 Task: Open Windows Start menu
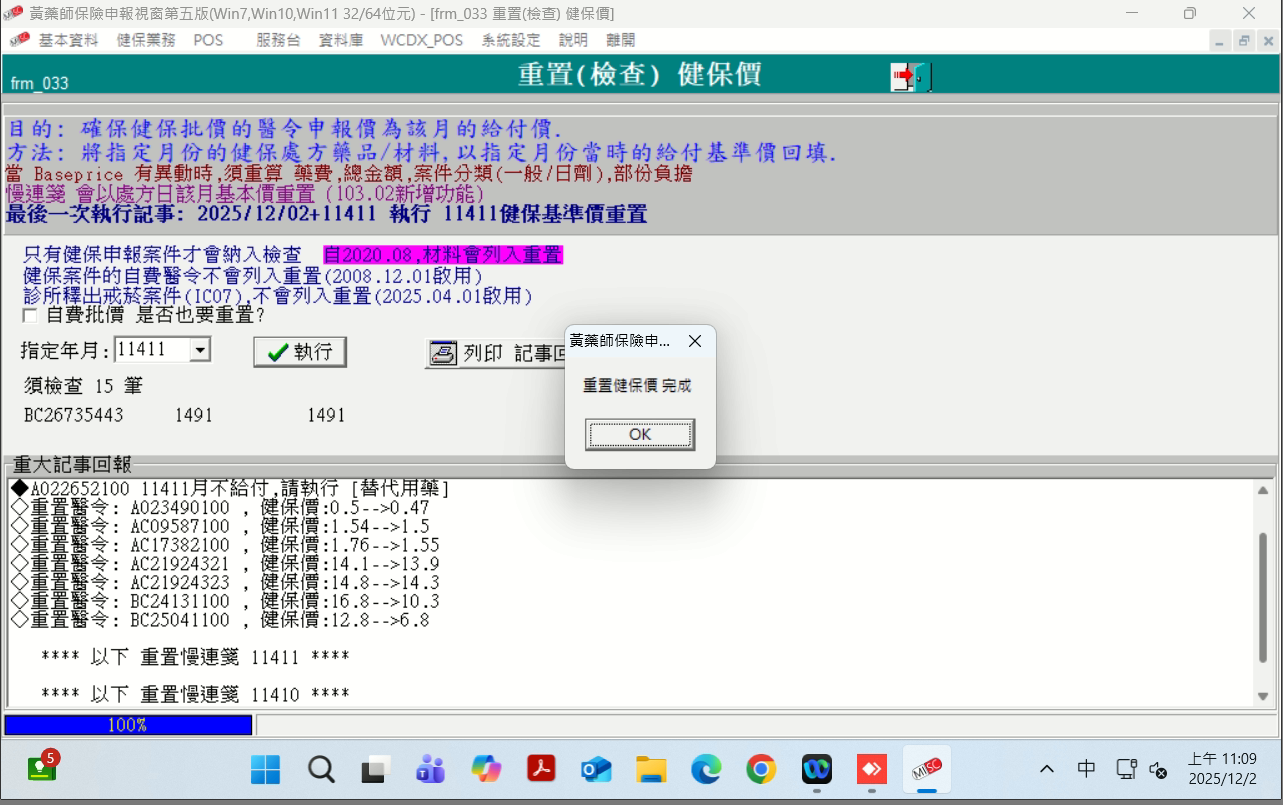[x=265, y=769]
